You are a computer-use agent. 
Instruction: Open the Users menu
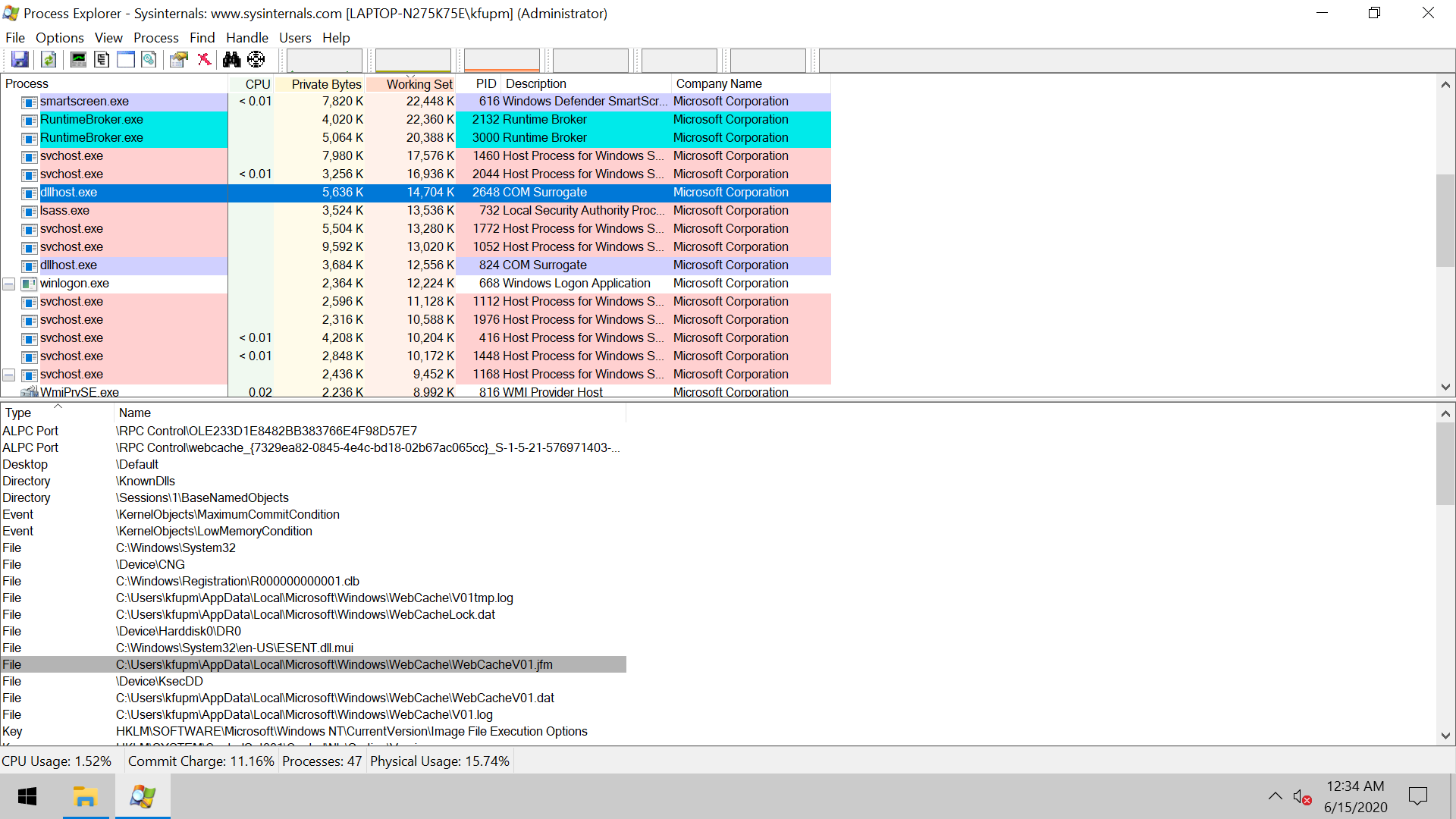click(x=295, y=37)
